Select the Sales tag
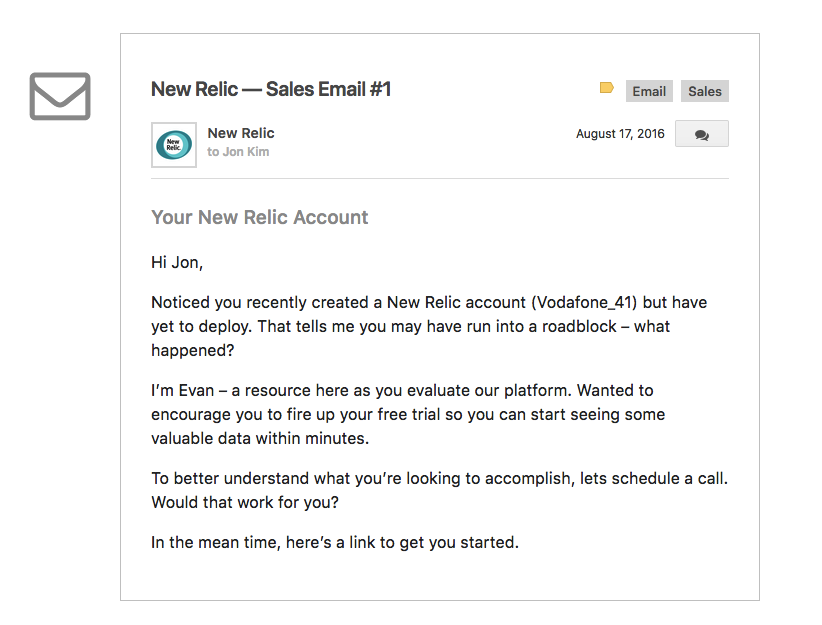 [x=705, y=91]
